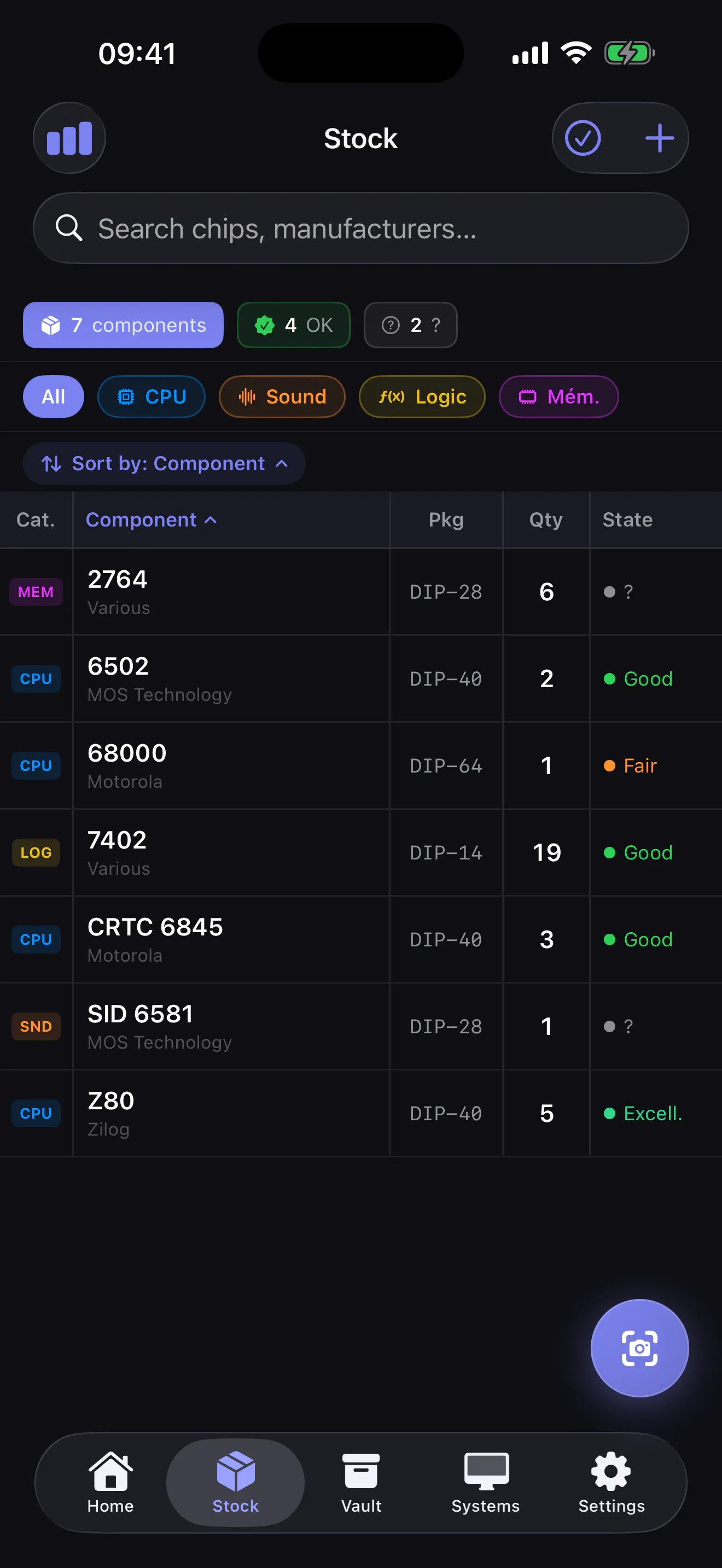Select the CPU category filter
Image resolution: width=722 pixels, height=1568 pixels.
tap(151, 397)
